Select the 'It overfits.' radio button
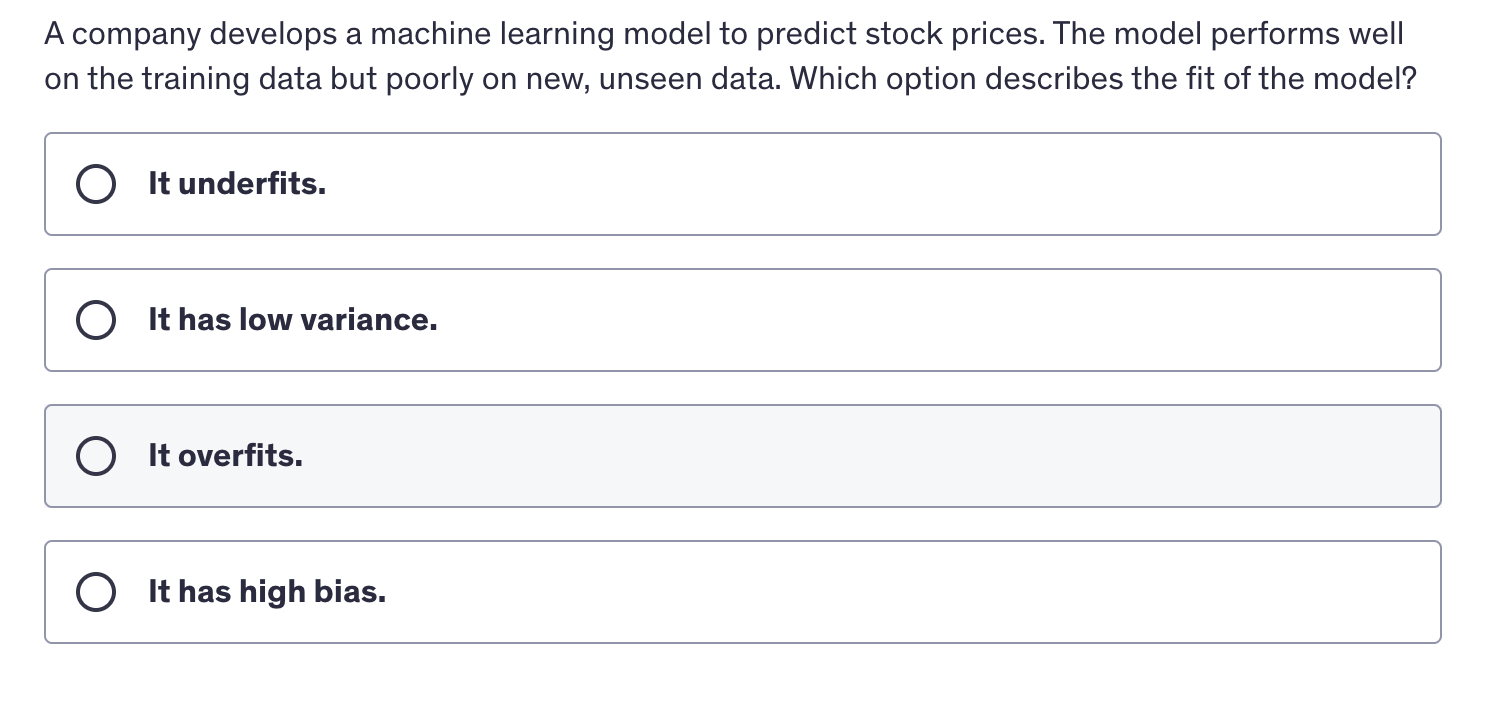This screenshot has width=1488, height=706. click(x=95, y=456)
